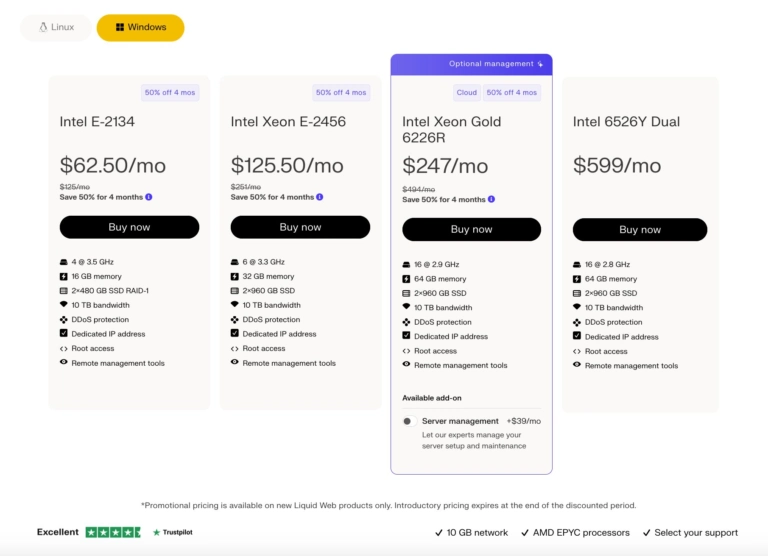Enable the Server management add-on toggle
The image size is (768, 556).
[x=409, y=421]
